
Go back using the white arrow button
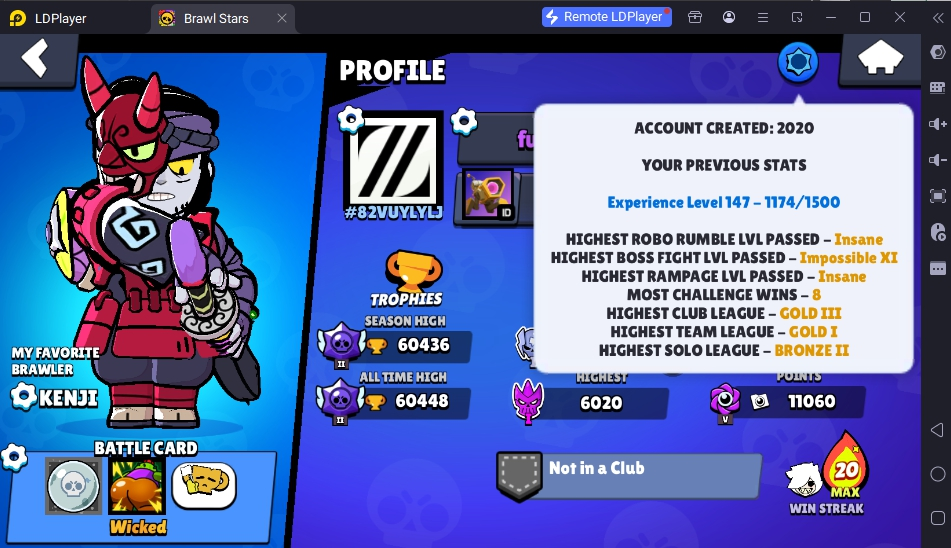[35, 59]
